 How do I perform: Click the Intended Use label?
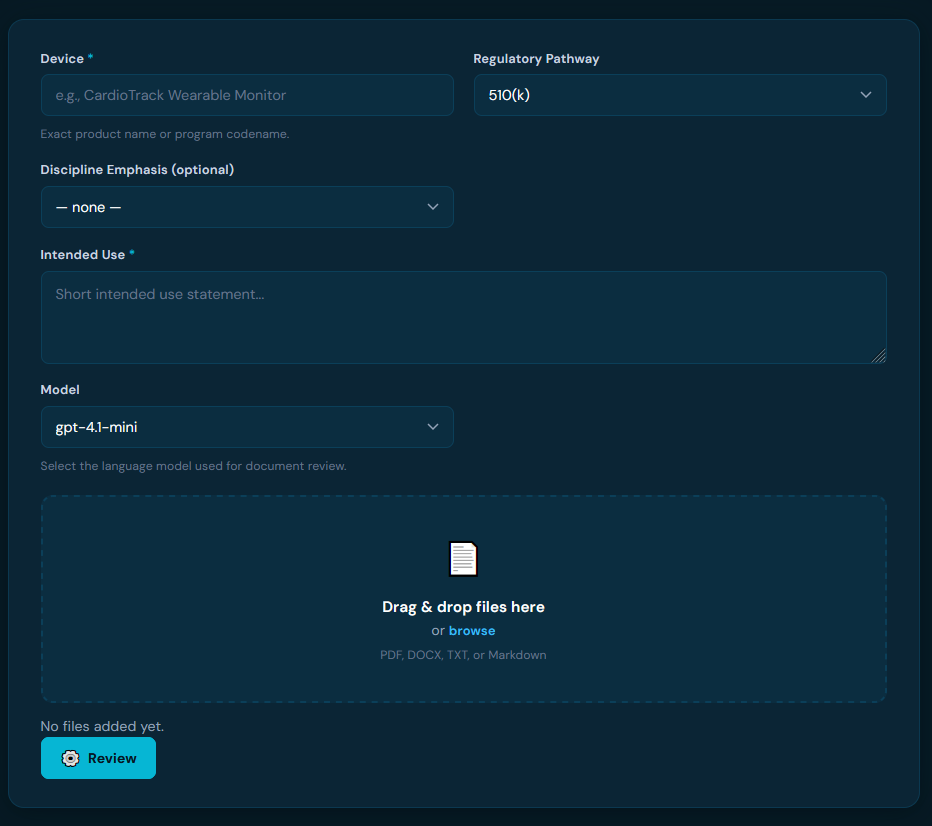coord(83,254)
